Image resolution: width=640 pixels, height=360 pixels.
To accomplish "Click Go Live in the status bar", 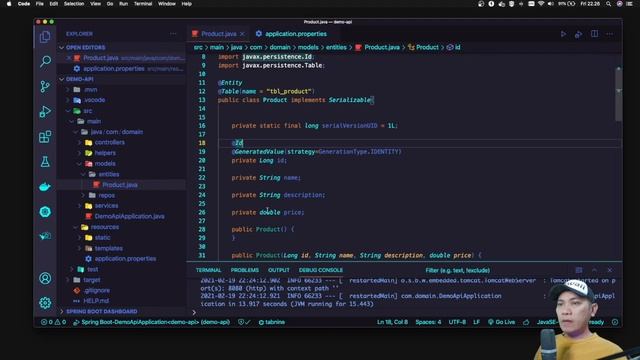I will (x=502, y=322).
